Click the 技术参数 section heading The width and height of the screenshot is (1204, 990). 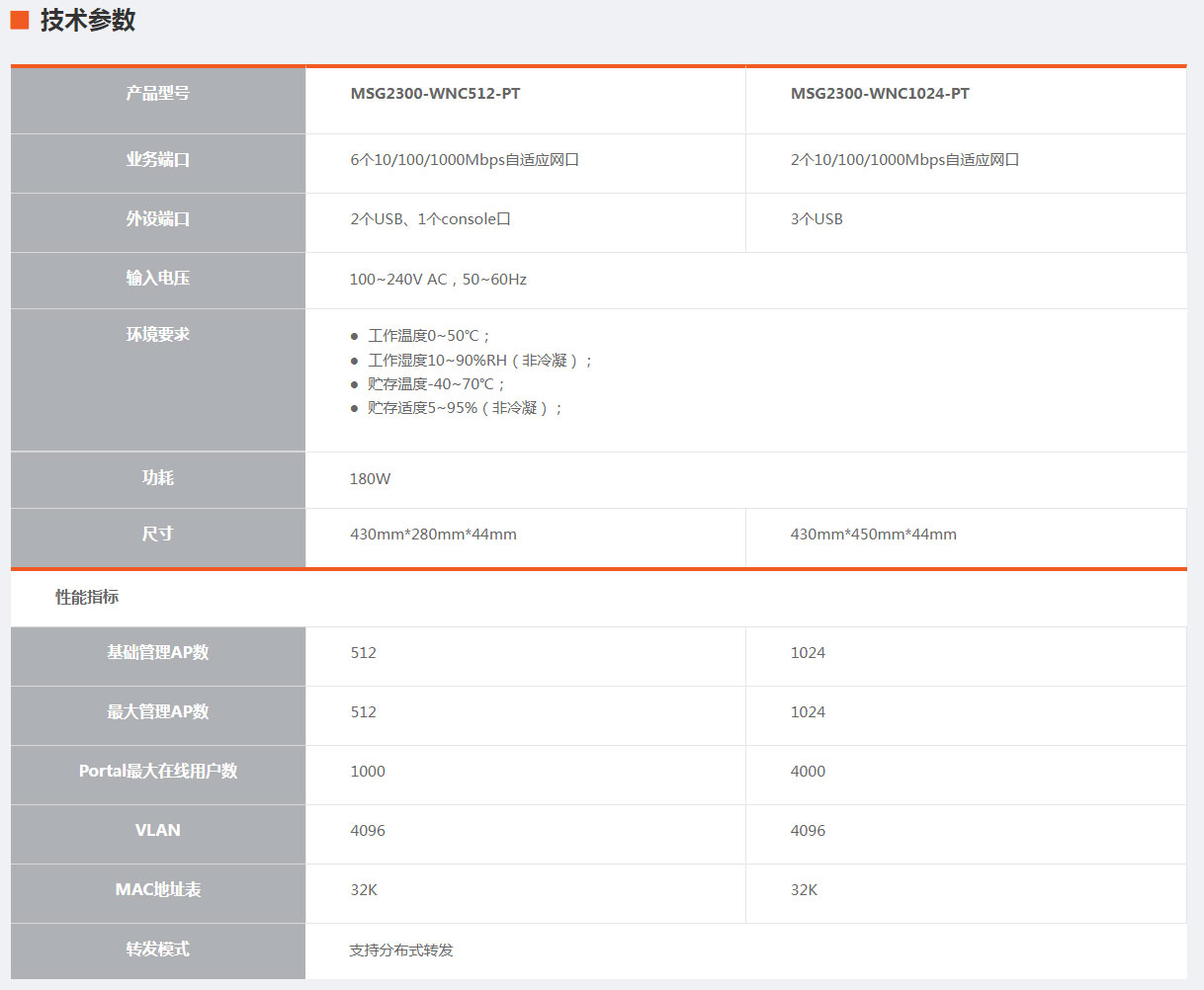coord(87,21)
